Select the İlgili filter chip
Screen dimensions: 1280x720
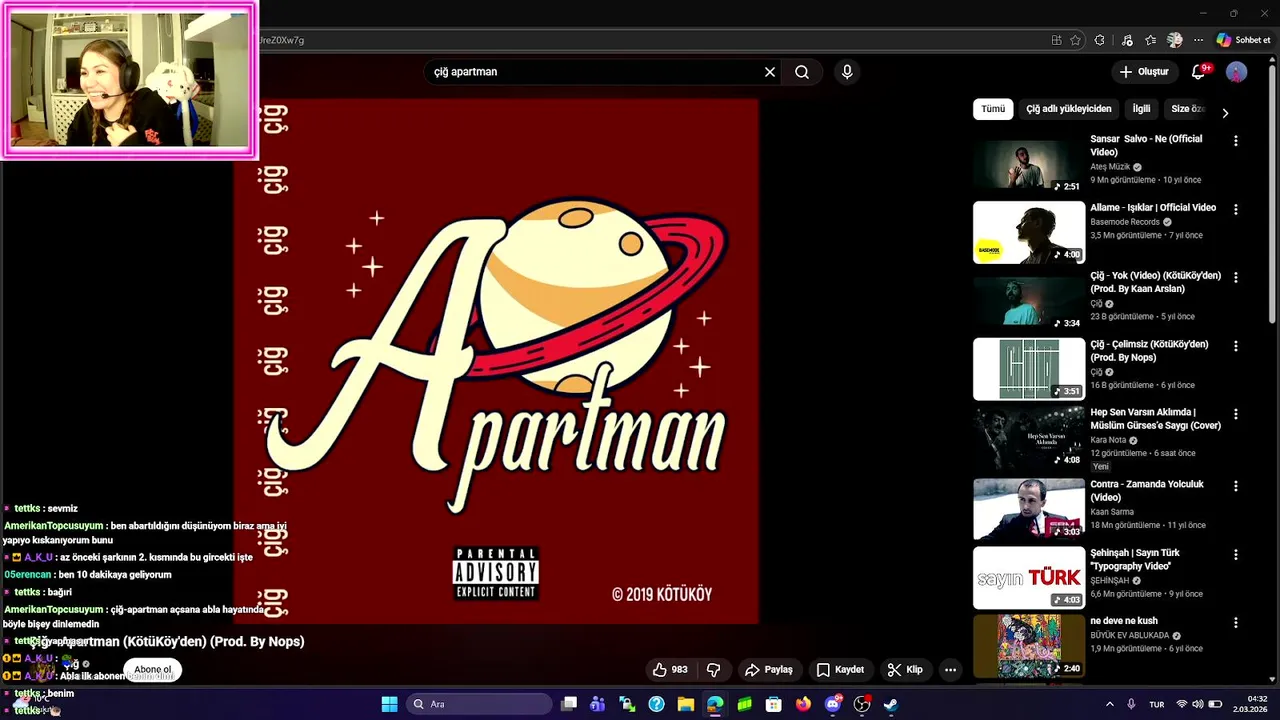point(1141,109)
